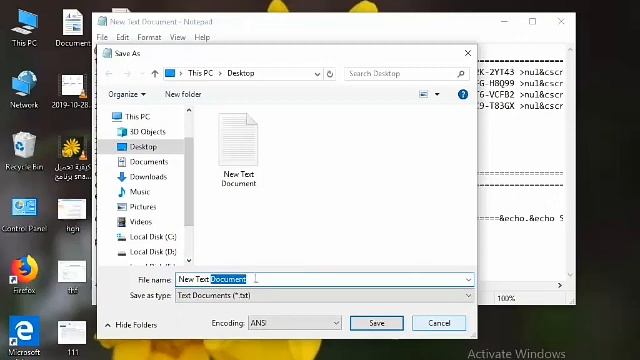Select the Document desktop file icon
This screenshot has width=640, height=360.
coord(73,29)
